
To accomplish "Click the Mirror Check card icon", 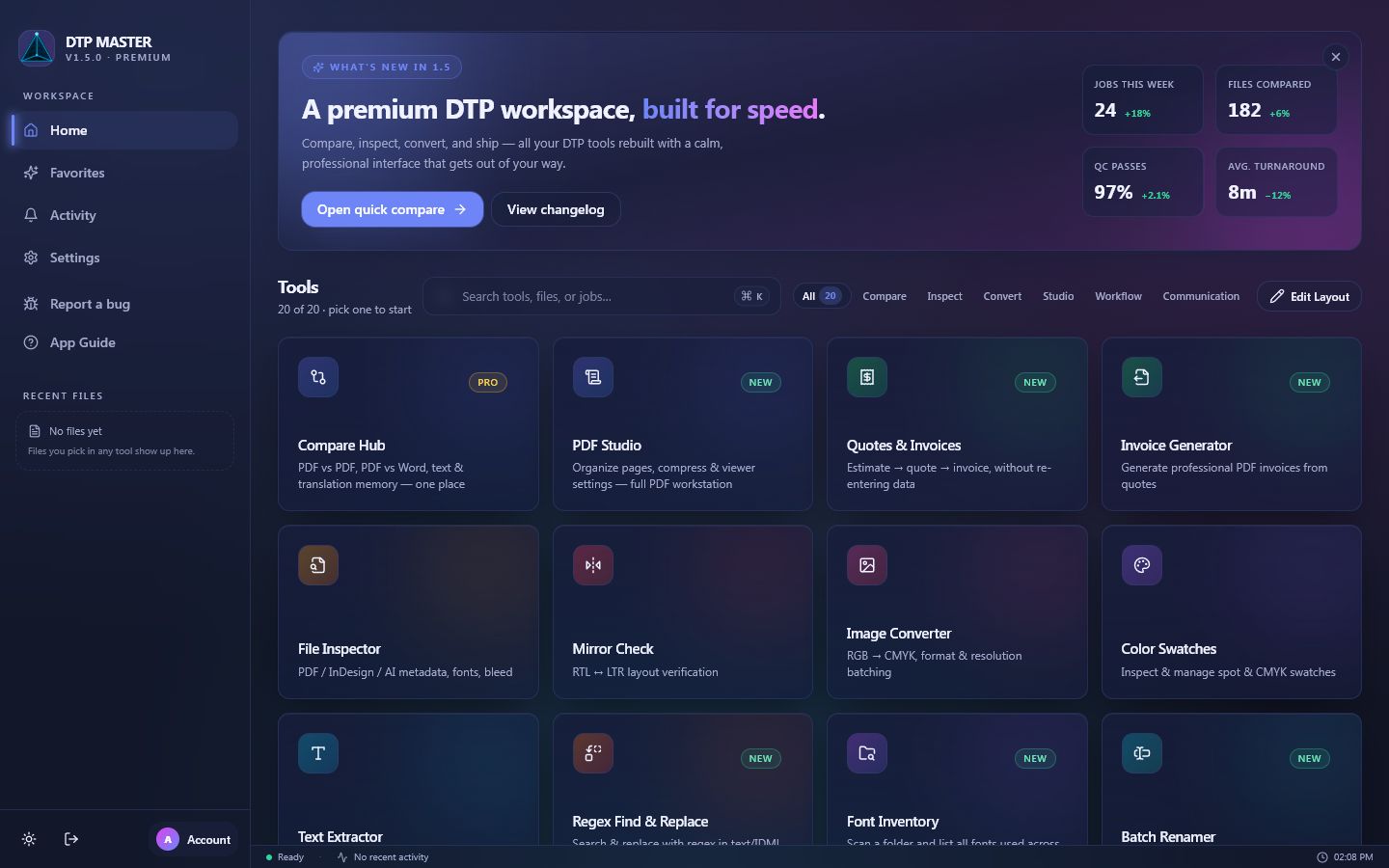I will click(592, 565).
